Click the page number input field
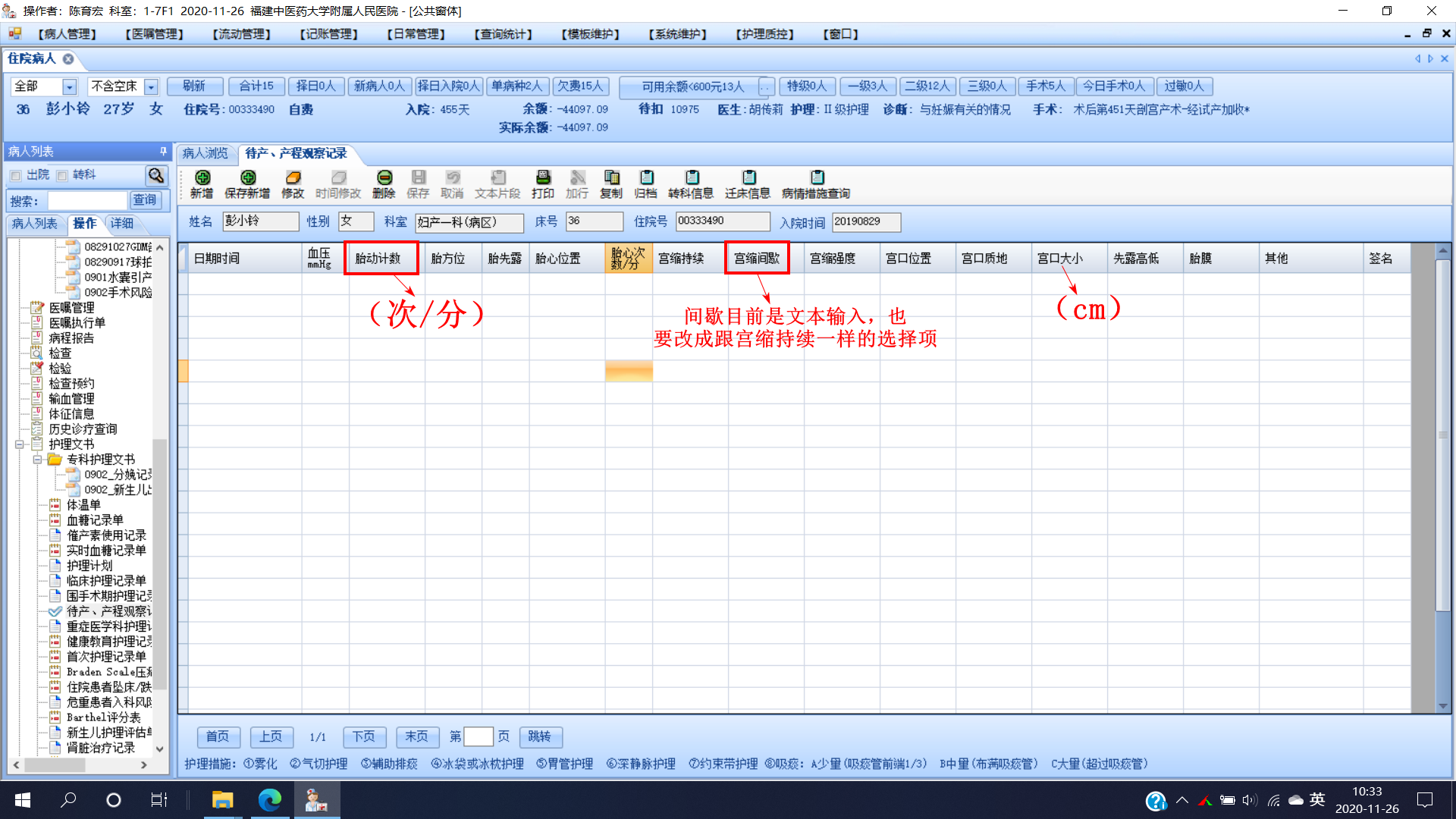 click(x=478, y=736)
